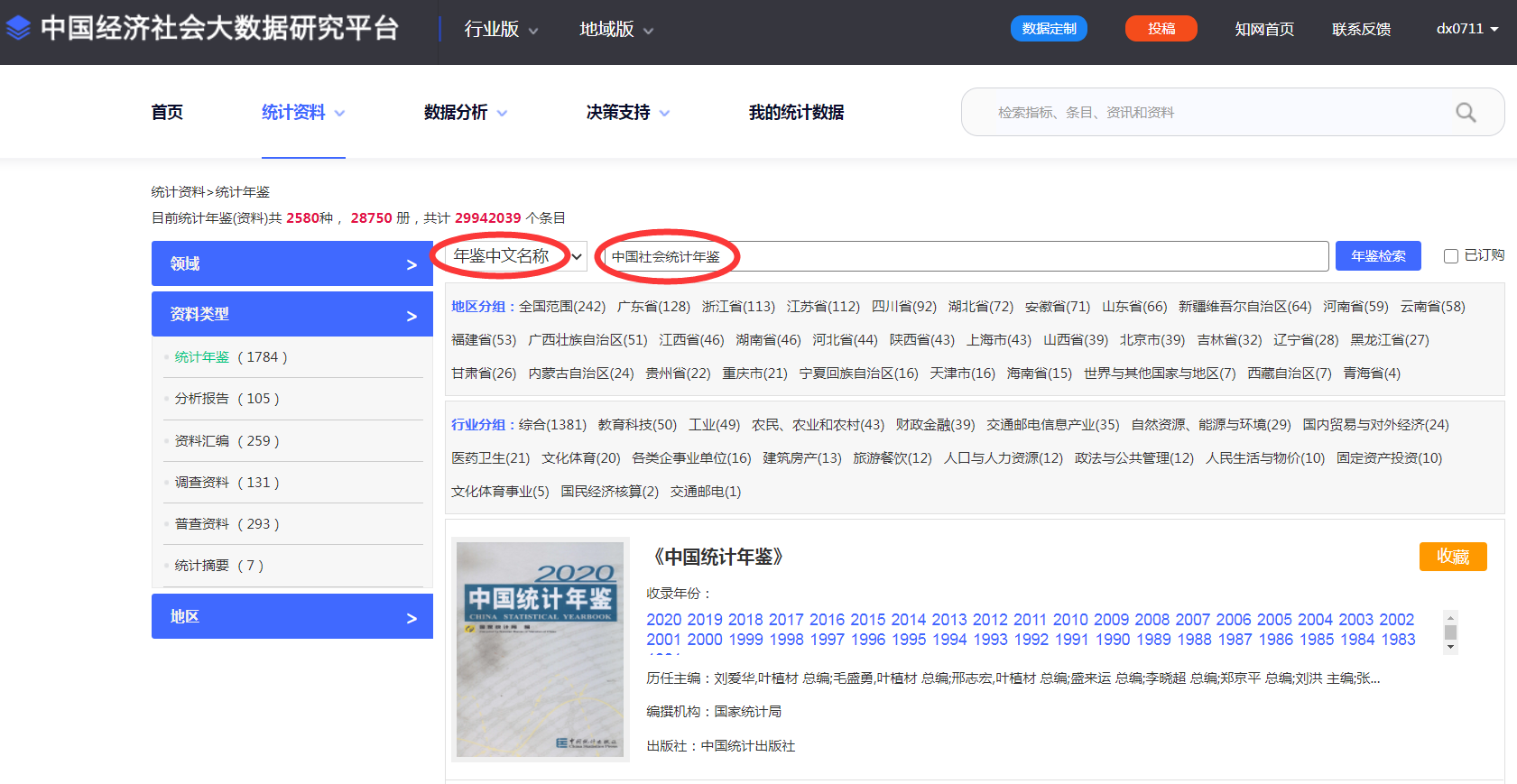The height and width of the screenshot is (784, 1517).
Task: Open the 2001 yearbook edition
Action: pos(663,640)
